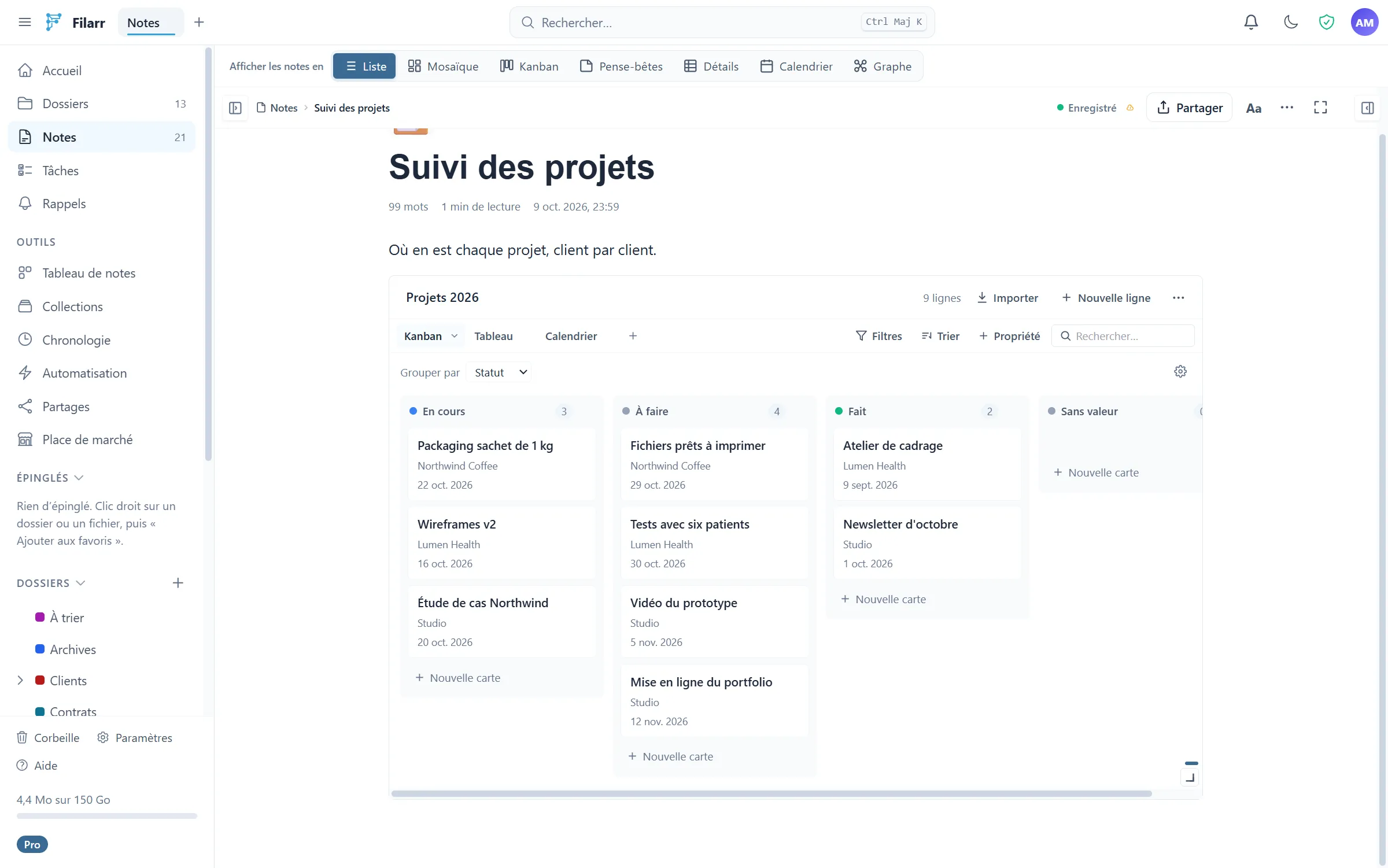
Task: Open text formatting Aa options
Action: pos(1253,108)
